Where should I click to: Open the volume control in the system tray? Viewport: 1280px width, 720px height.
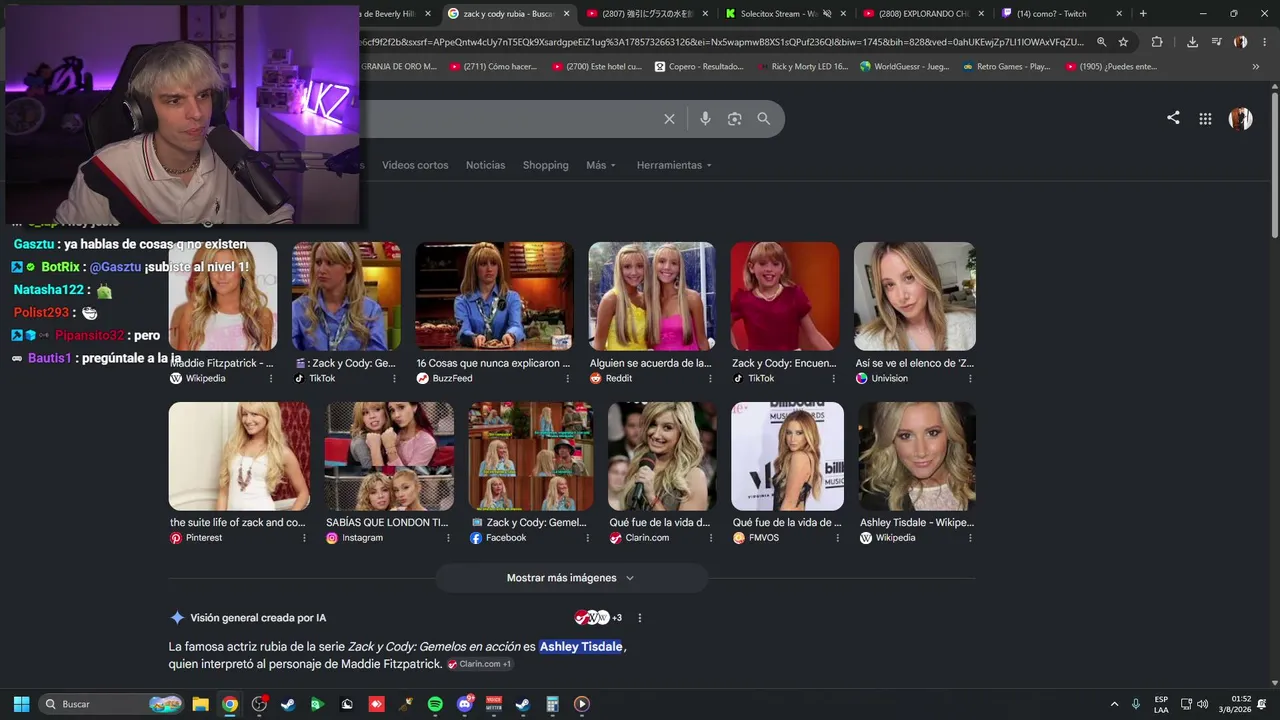point(1202,704)
